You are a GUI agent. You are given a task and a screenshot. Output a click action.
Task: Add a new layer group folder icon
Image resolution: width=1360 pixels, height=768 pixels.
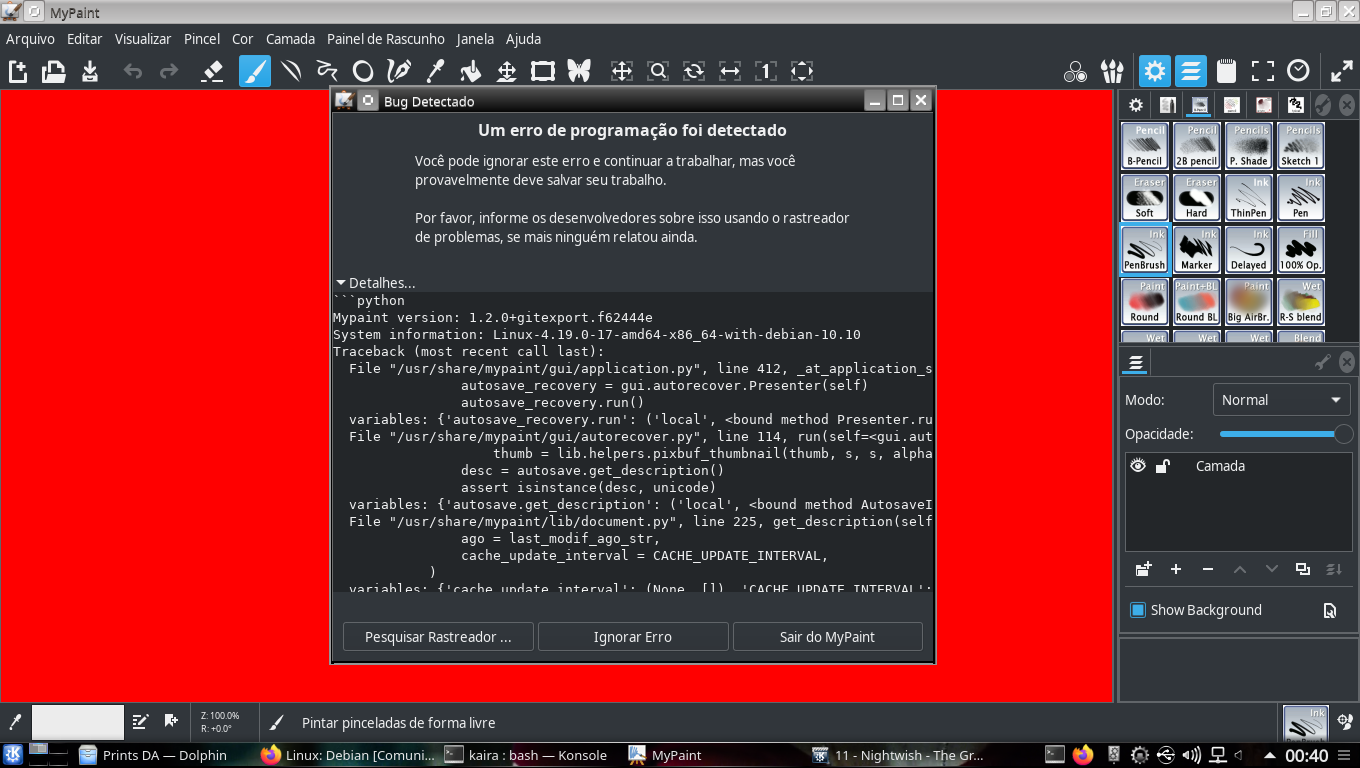[x=1143, y=569]
